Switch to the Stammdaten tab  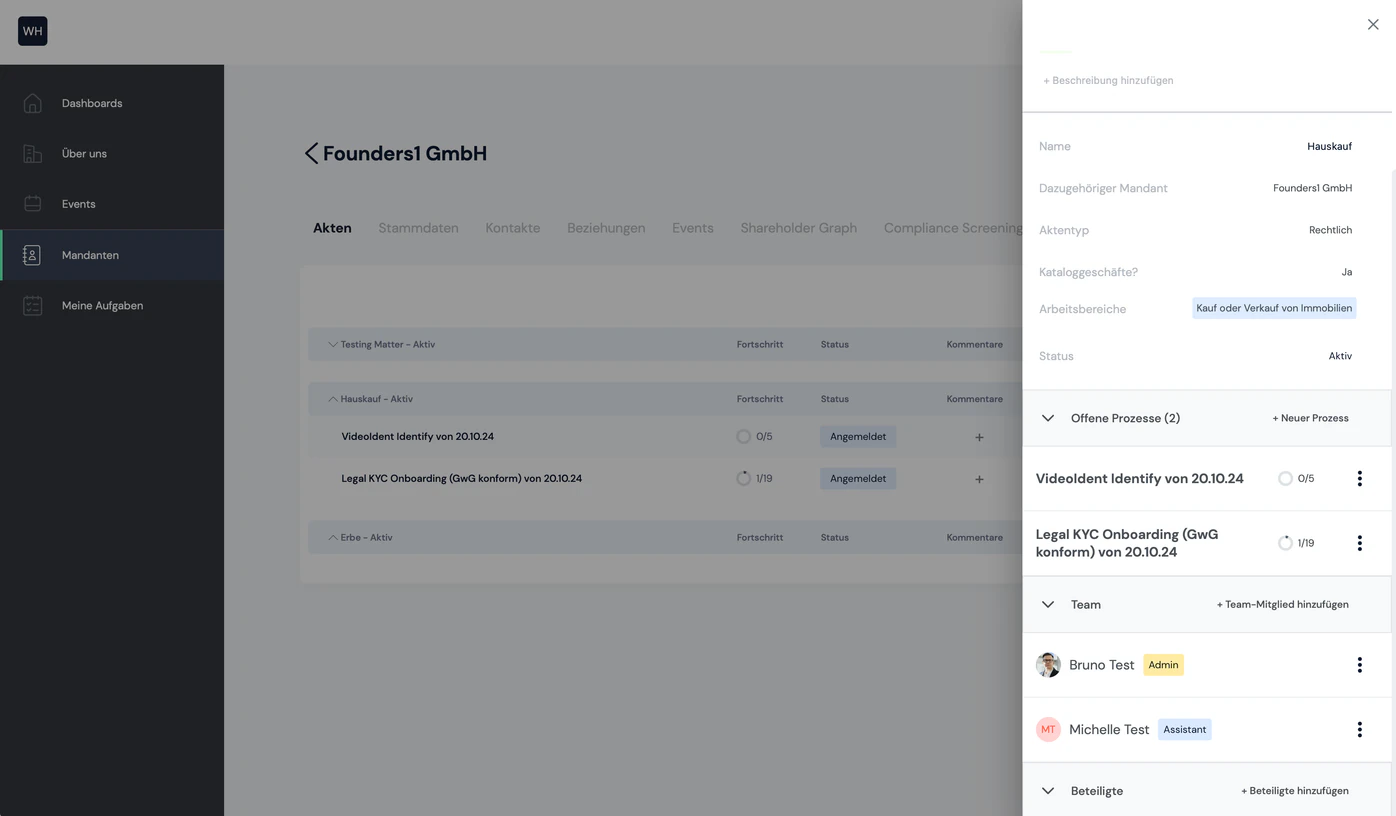coord(418,228)
